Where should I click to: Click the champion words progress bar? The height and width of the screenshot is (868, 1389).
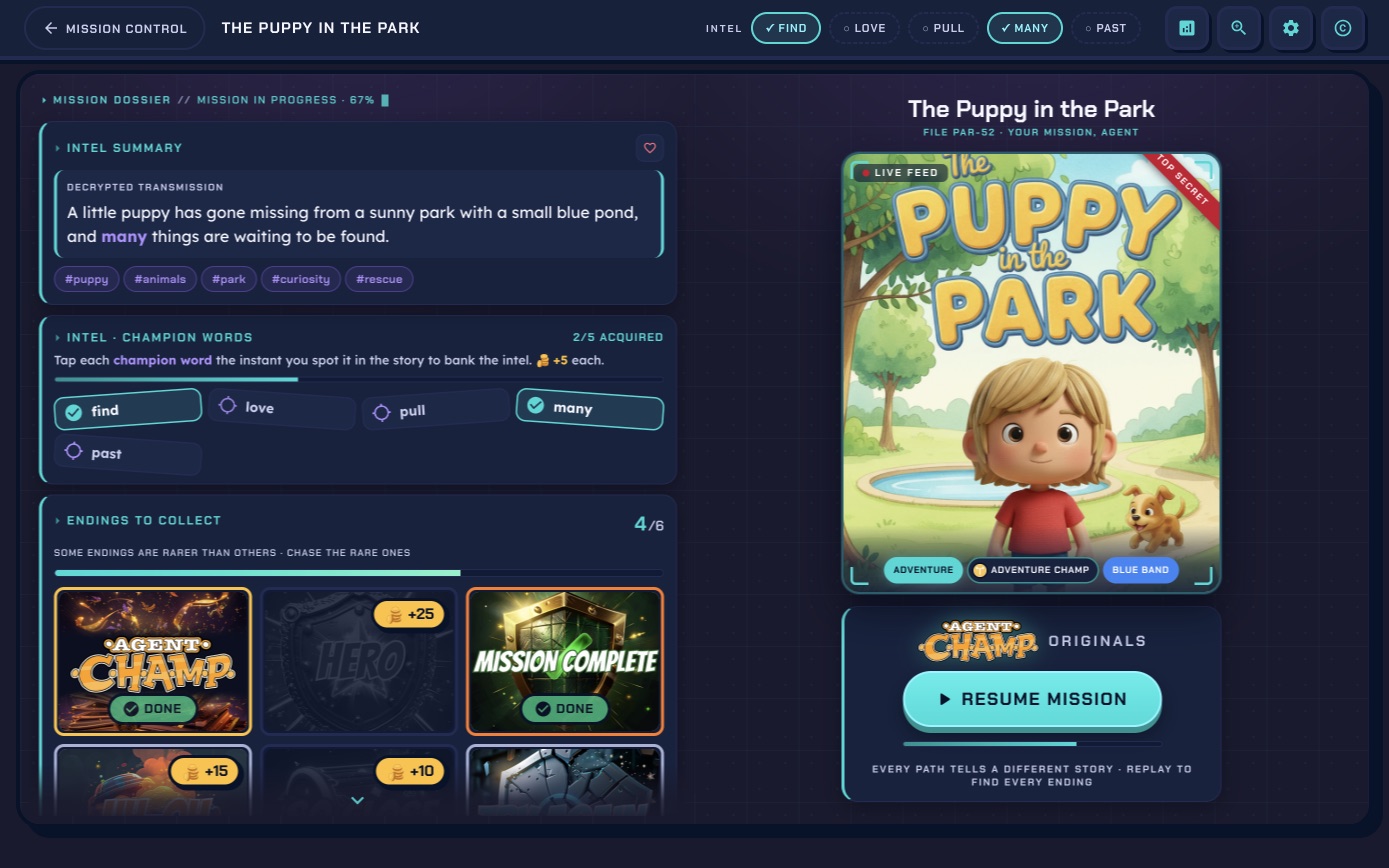pos(358,379)
